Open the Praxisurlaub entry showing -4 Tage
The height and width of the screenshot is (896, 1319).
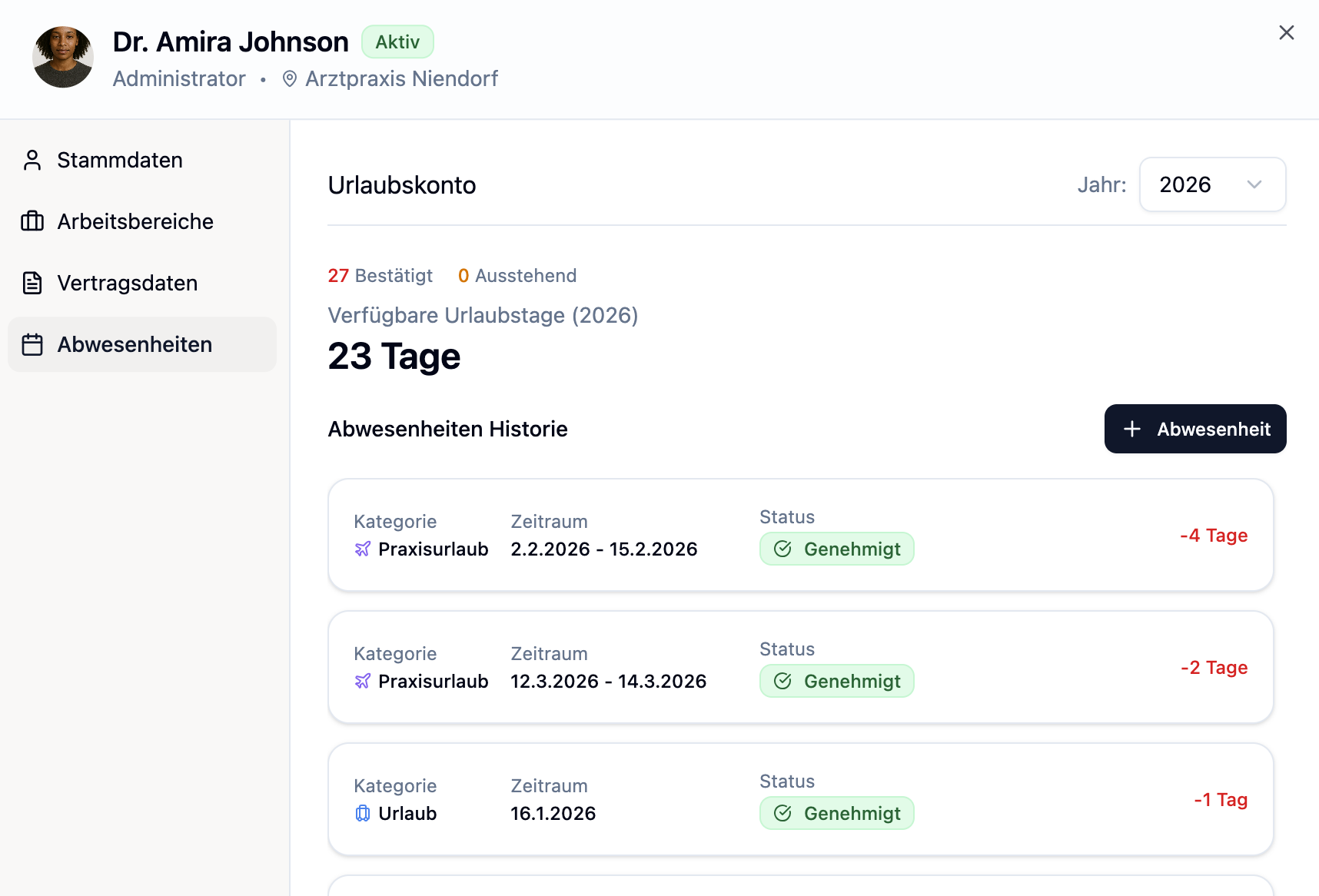(800, 535)
